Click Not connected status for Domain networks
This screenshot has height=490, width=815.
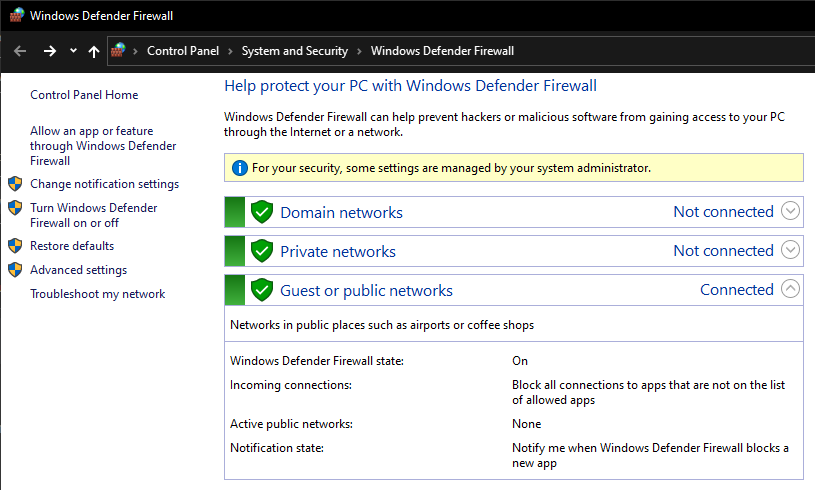tap(724, 211)
